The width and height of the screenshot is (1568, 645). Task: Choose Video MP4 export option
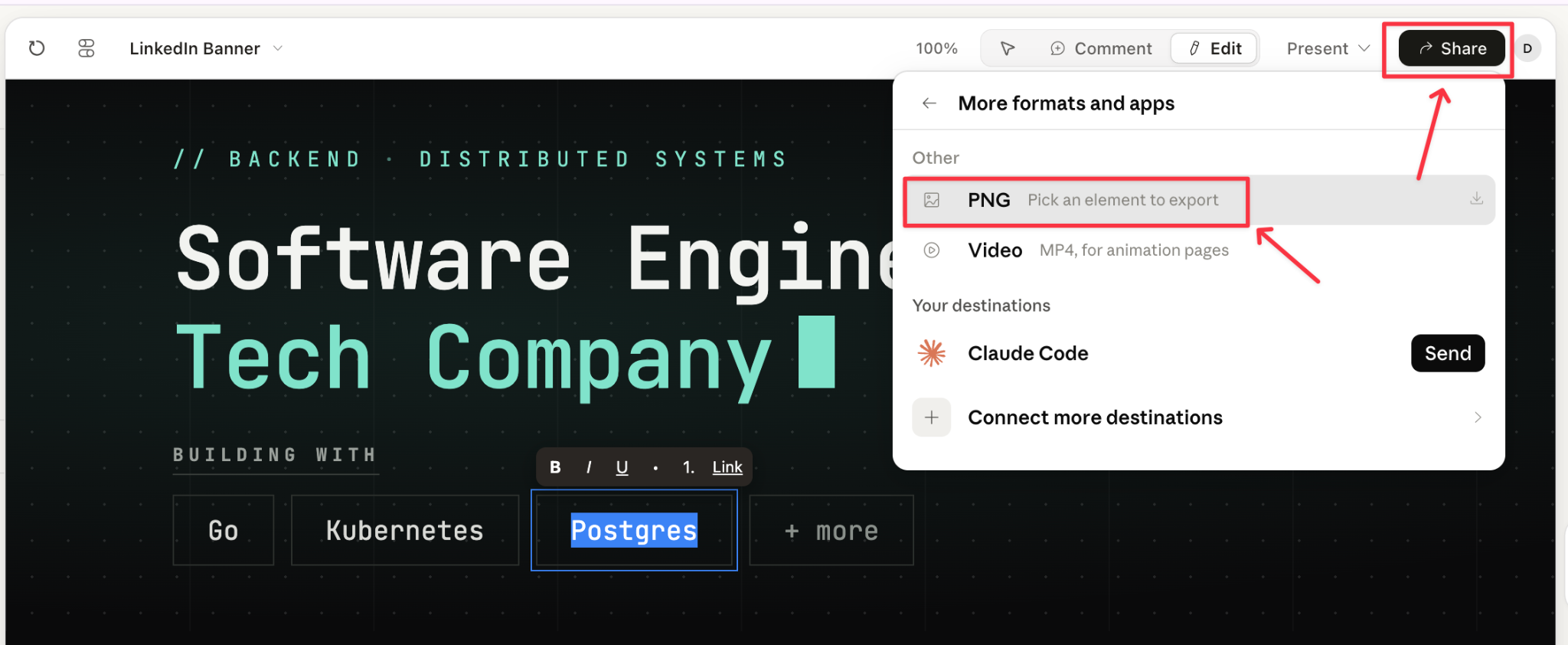click(x=1199, y=250)
